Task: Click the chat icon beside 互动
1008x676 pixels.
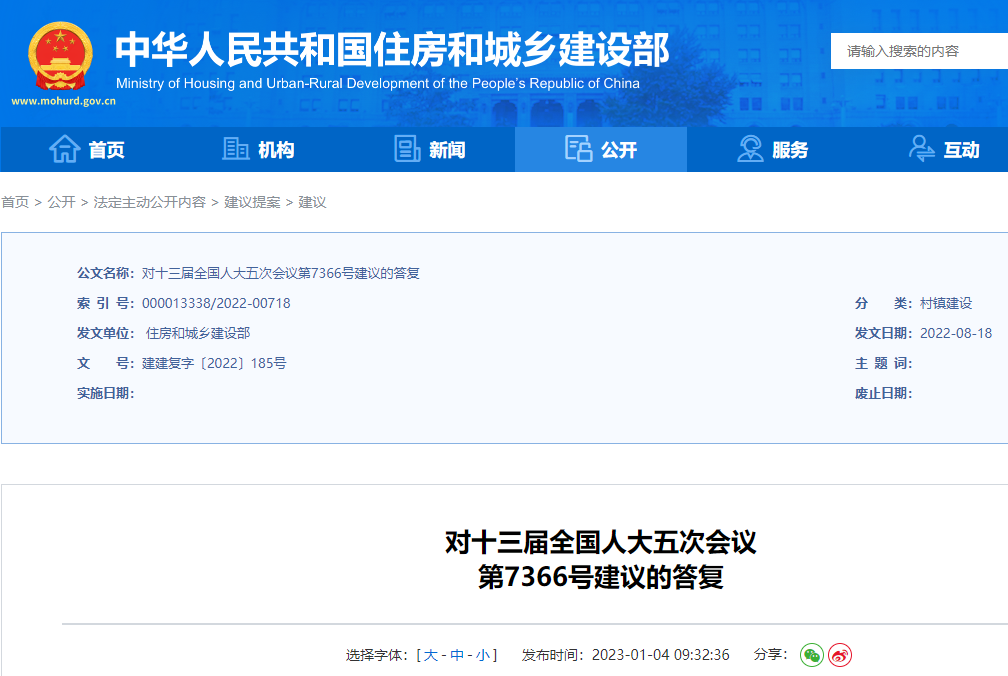Action: click(x=922, y=147)
